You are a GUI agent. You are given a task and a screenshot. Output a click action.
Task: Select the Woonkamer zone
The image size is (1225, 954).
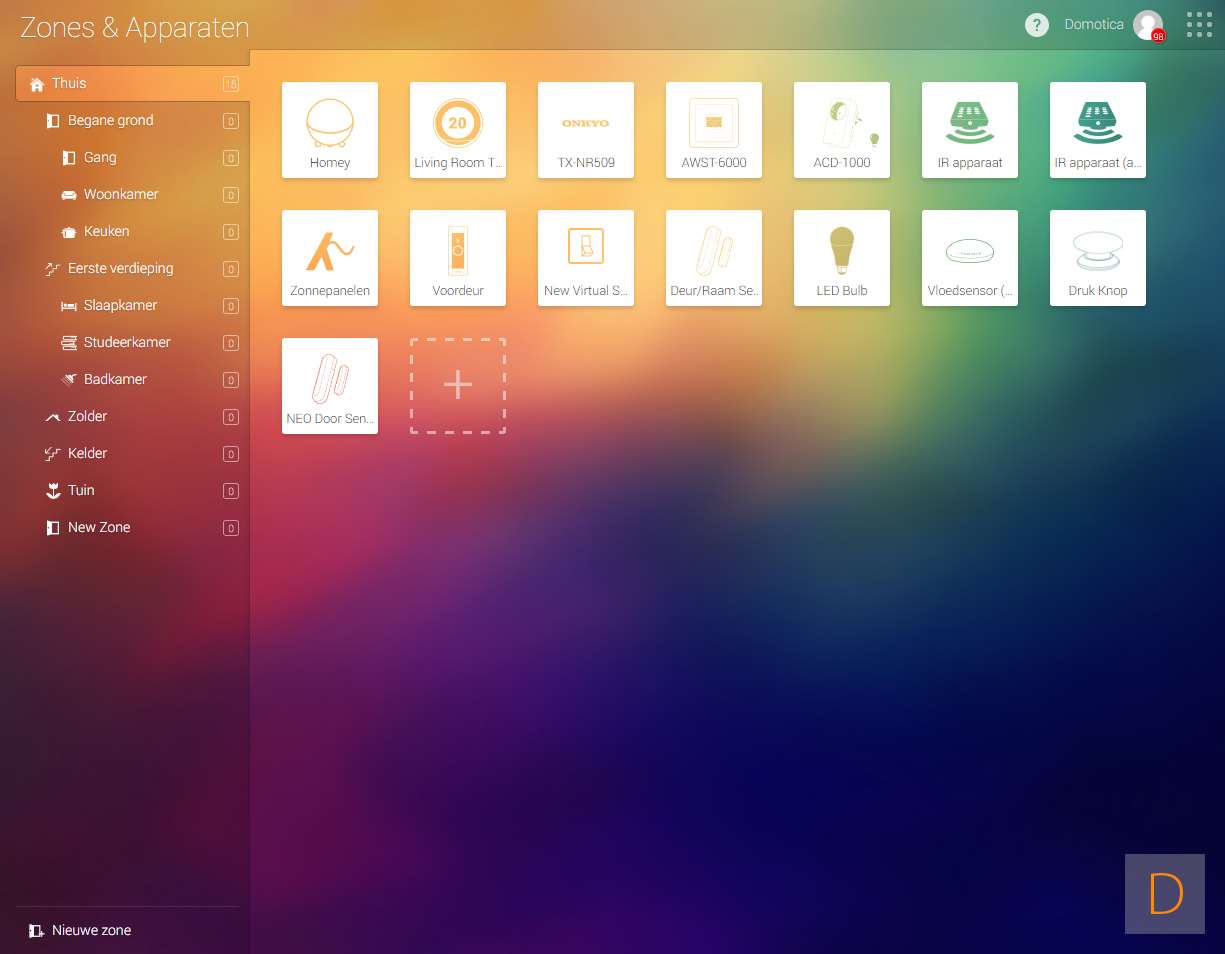(x=120, y=195)
